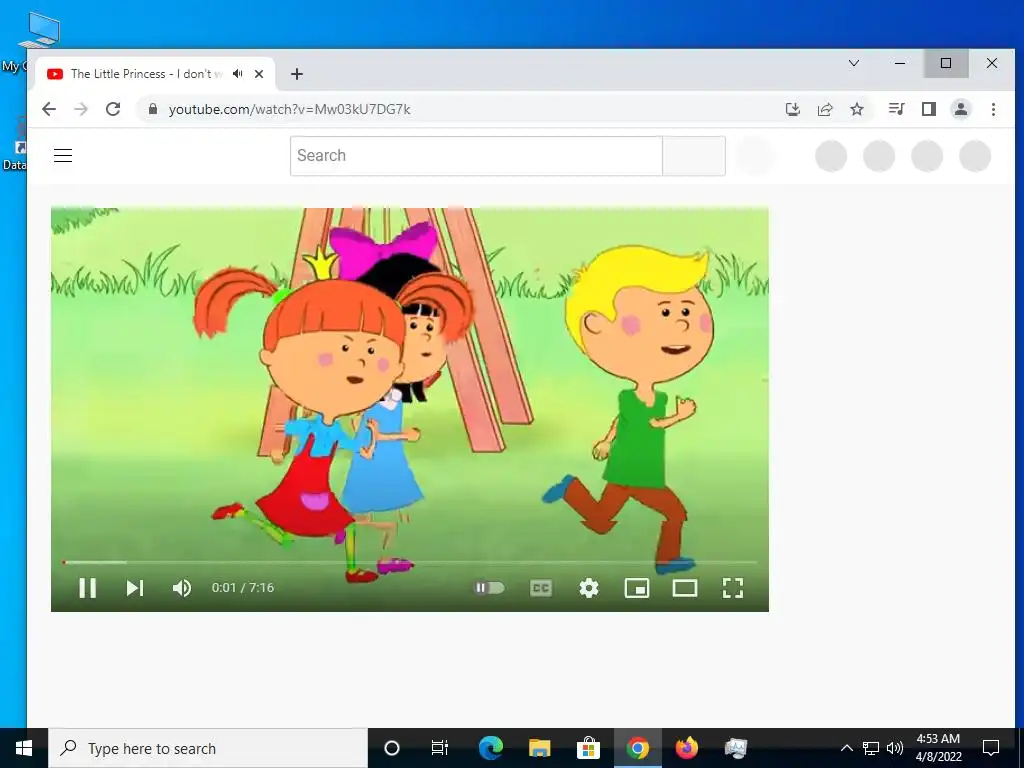1024x768 pixels.
Task: Switch to Chrome in the taskbar
Action: coord(637,748)
